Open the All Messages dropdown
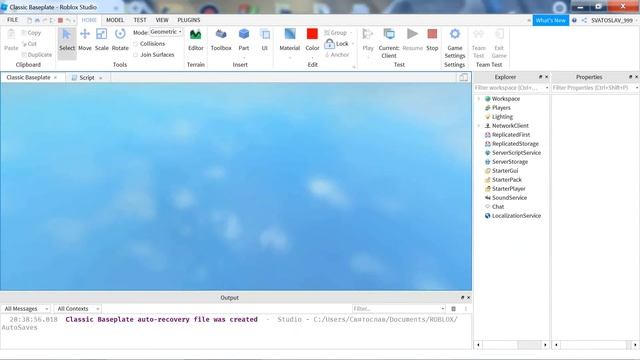The width and height of the screenshot is (640, 360). pyautogui.click(x=26, y=309)
